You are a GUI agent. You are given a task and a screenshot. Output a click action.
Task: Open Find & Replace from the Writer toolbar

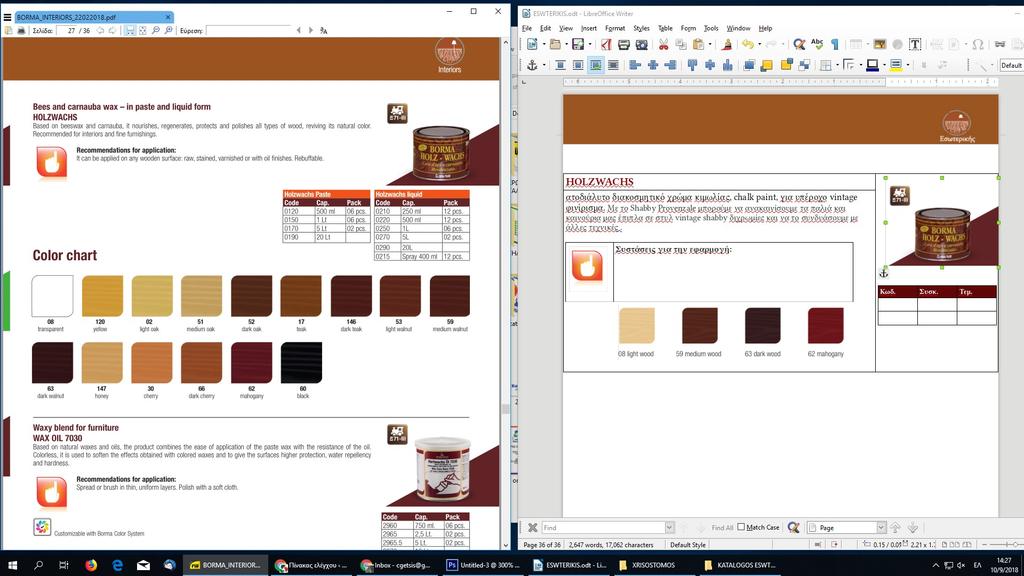pyautogui.click(x=799, y=44)
